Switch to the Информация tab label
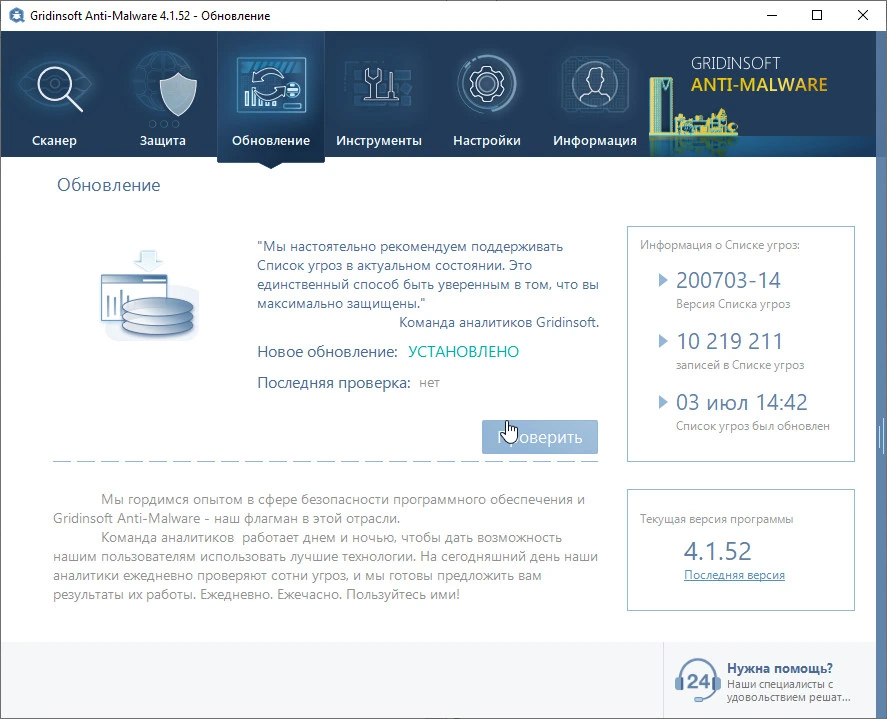The height and width of the screenshot is (719, 887). point(595,140)
